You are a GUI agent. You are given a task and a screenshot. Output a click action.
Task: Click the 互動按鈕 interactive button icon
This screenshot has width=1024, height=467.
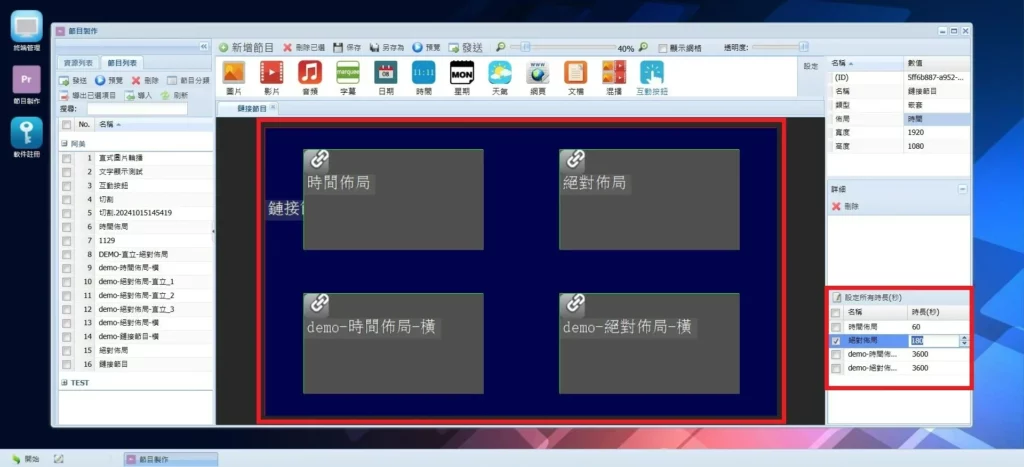pos(651,73)
